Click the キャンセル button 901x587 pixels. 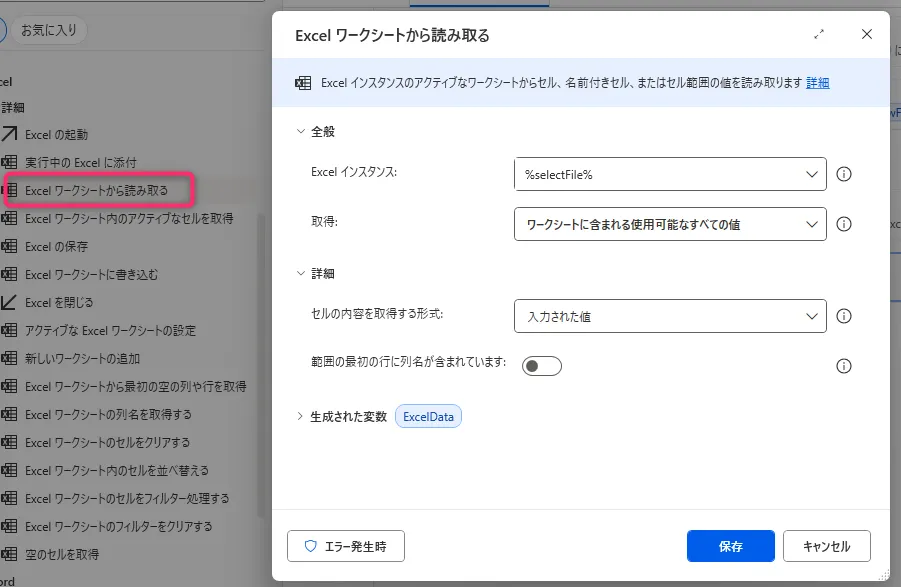pos(826,547)
